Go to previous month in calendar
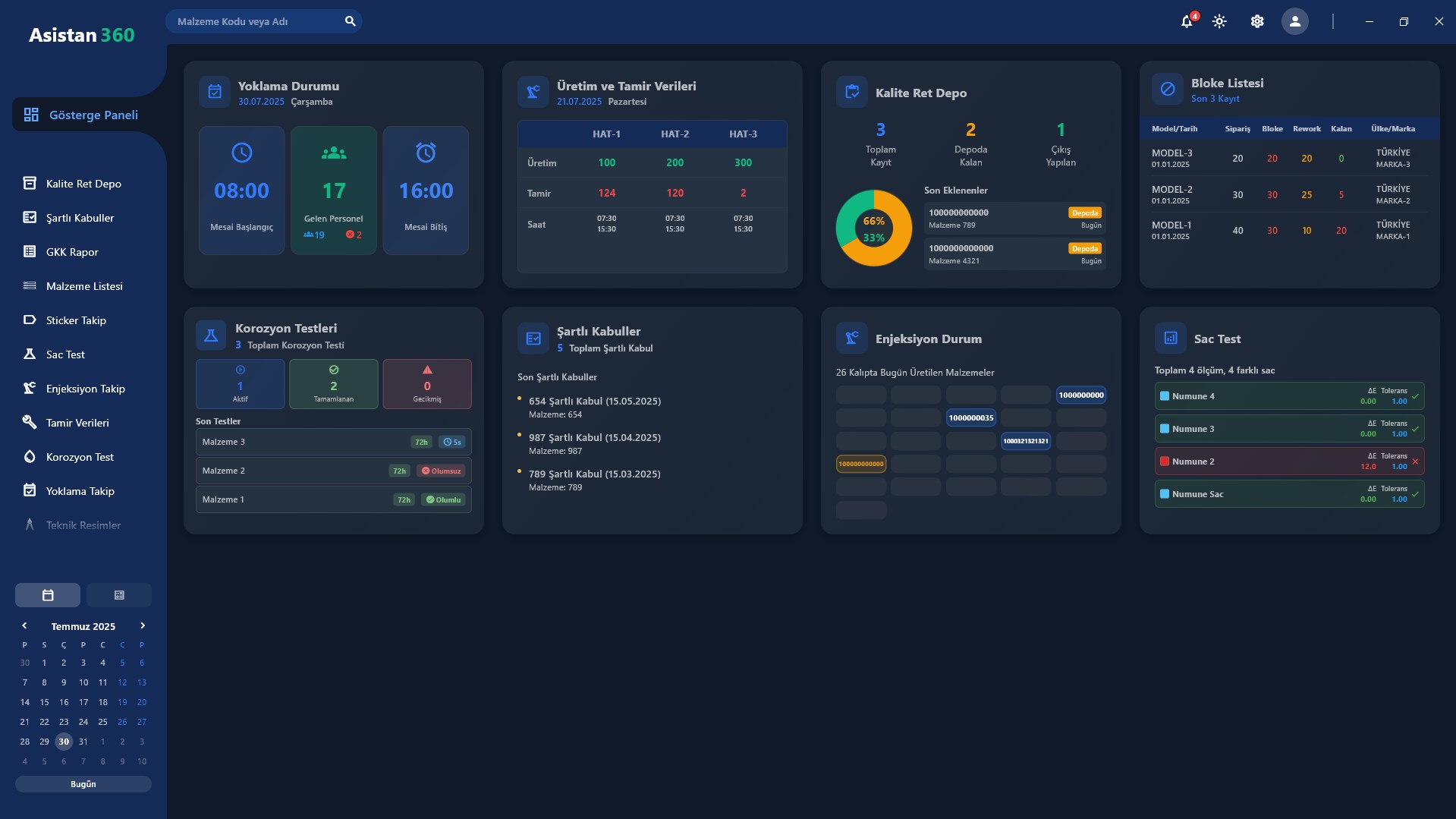Viewport: 1456px width, 819px height. 24,626
